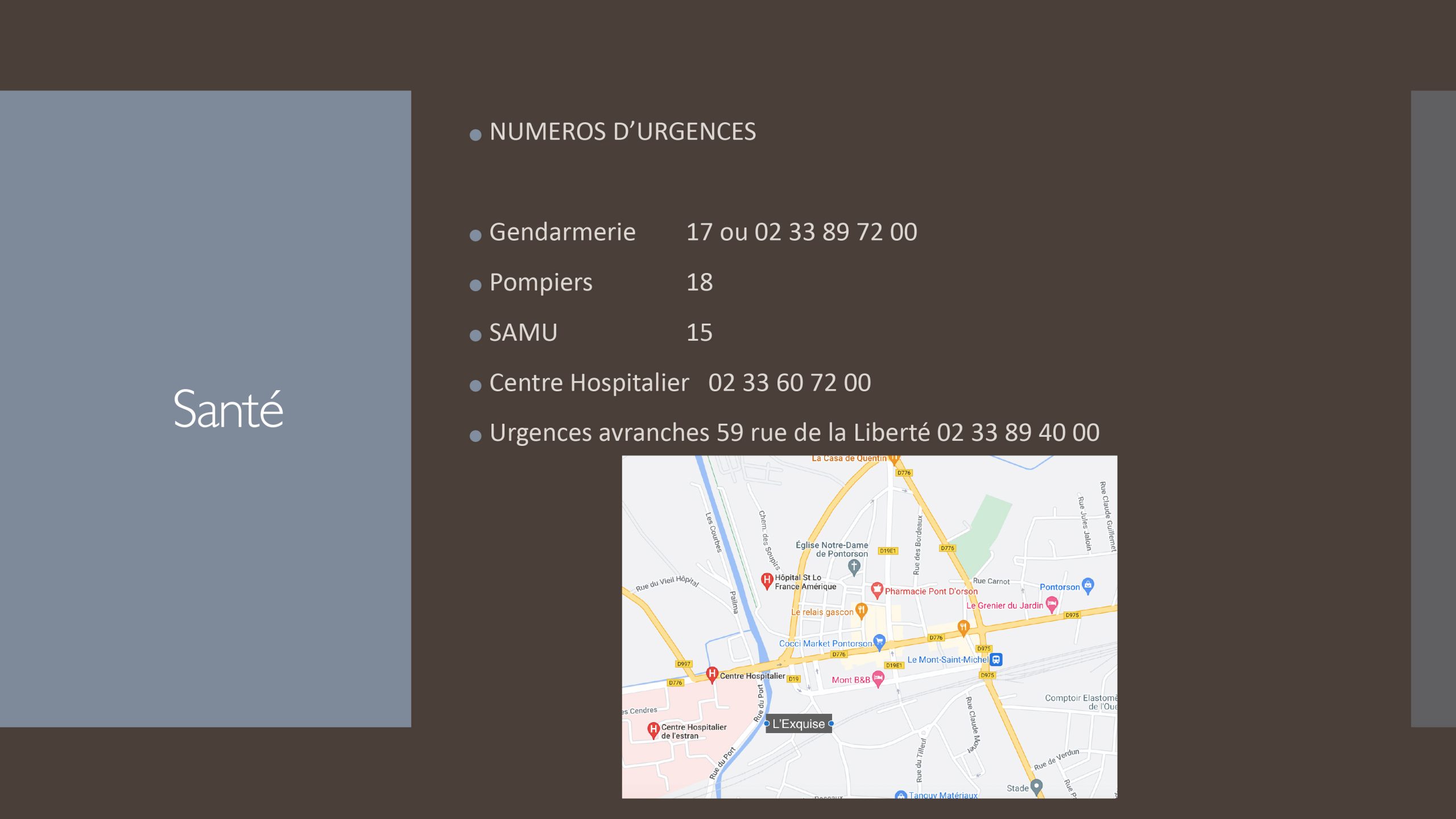Click the left handle of L'Exquise label

pos(767,723)
